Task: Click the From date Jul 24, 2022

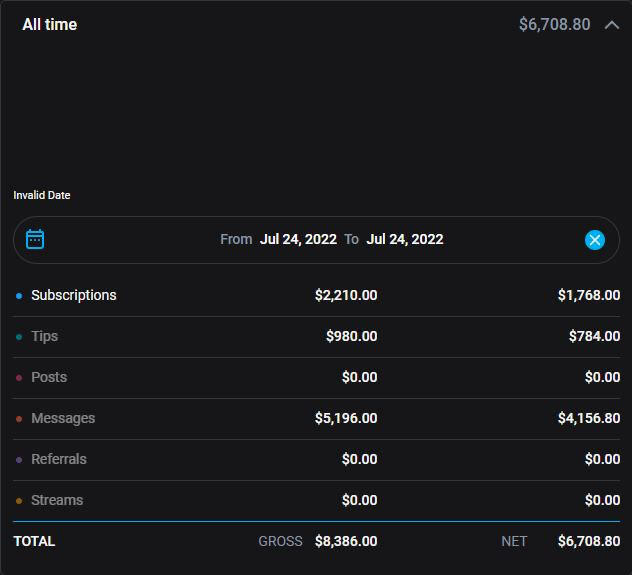Action: pyautogui.click(x=298, y=239)
